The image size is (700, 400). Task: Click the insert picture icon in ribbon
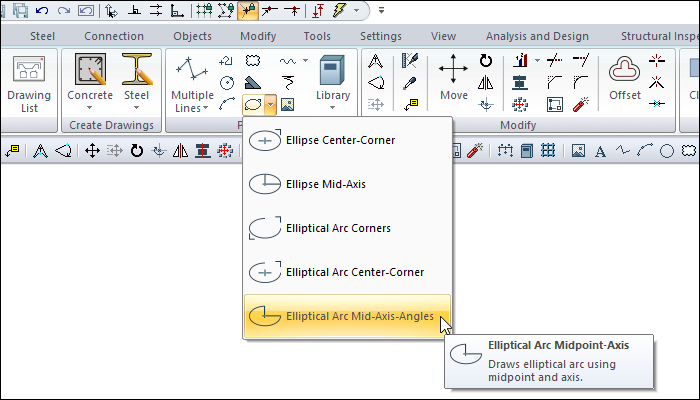click(x=288, y=105)
